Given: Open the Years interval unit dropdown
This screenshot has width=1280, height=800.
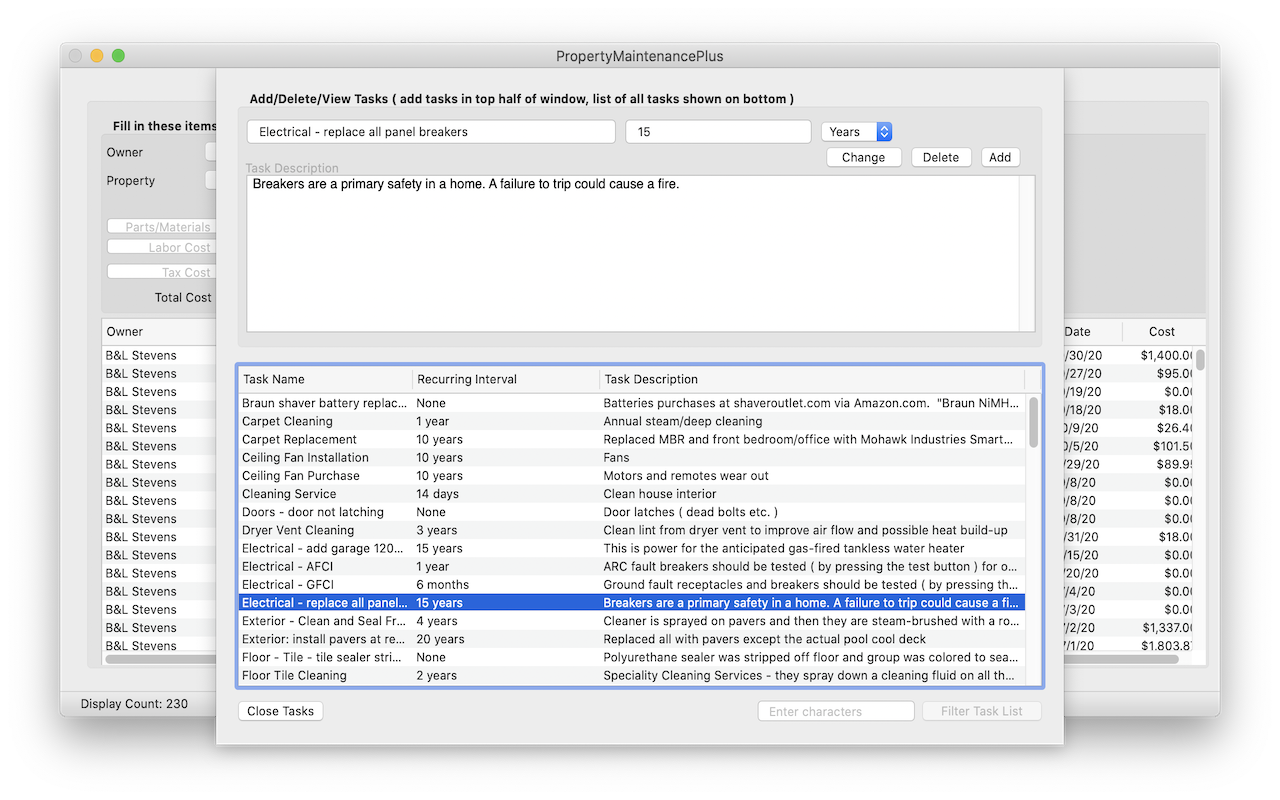Looking at the screenshot, I should tap(856, 132).
